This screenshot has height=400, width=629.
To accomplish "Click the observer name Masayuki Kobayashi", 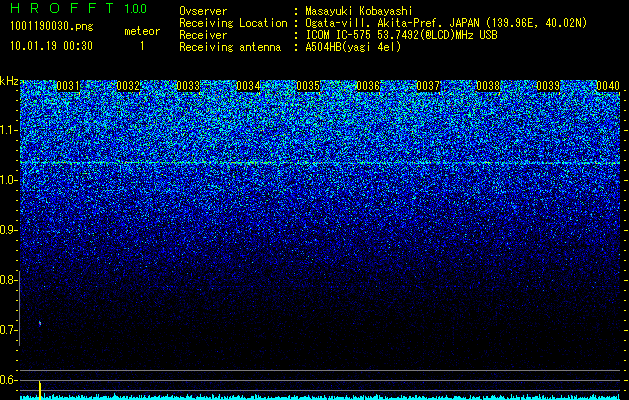I will 359,12.
